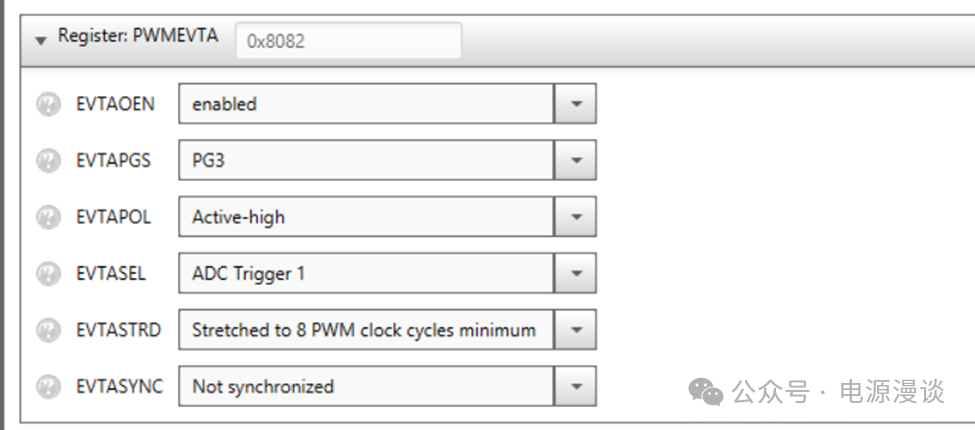Open the EVTAPGS dropdown arrow

[x=575, y=160]
